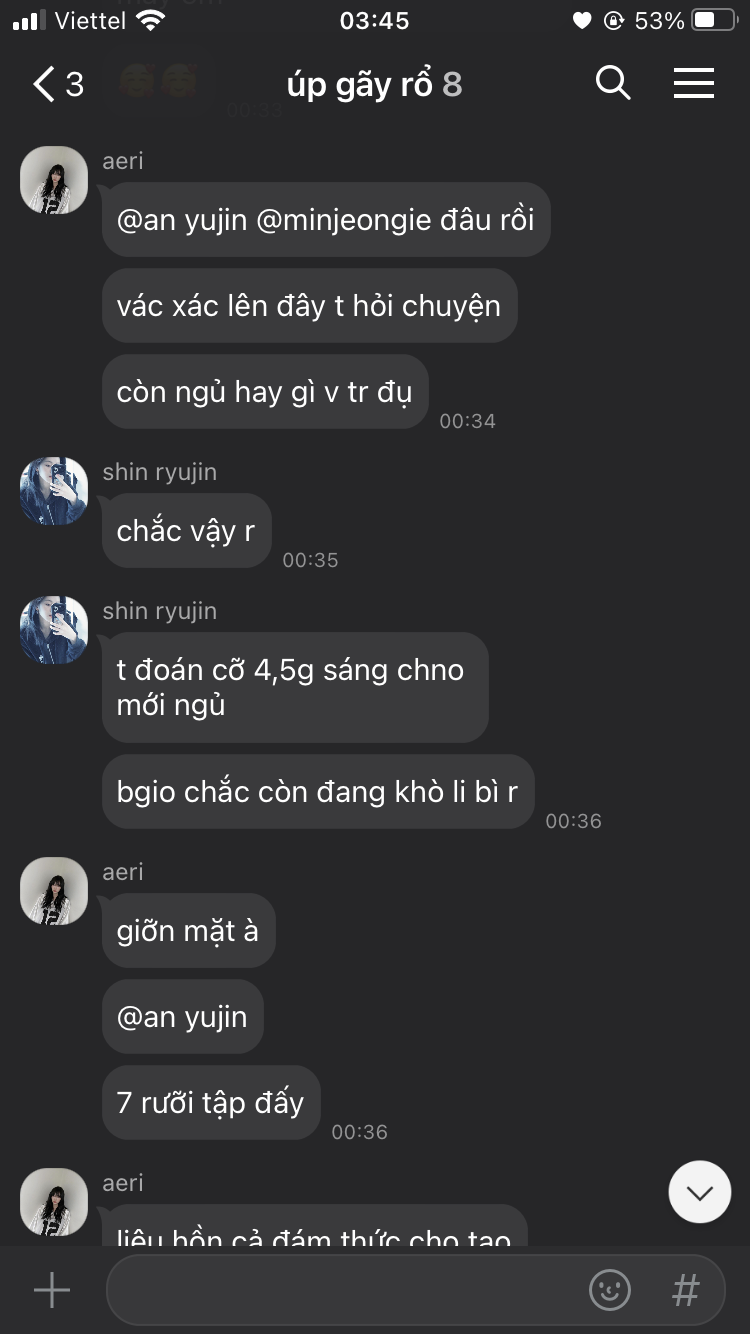This screenshot has width=750, height=1334.
Task: Focus the message input field
Action: point(415,1290)
